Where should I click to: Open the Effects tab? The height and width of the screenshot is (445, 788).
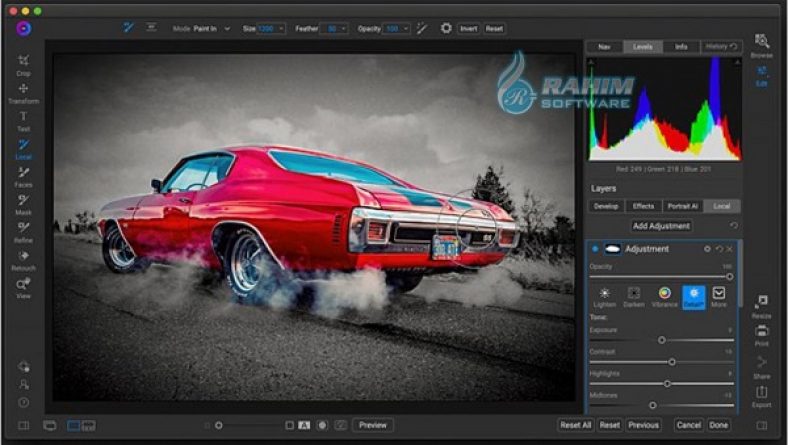coord(643,206)
